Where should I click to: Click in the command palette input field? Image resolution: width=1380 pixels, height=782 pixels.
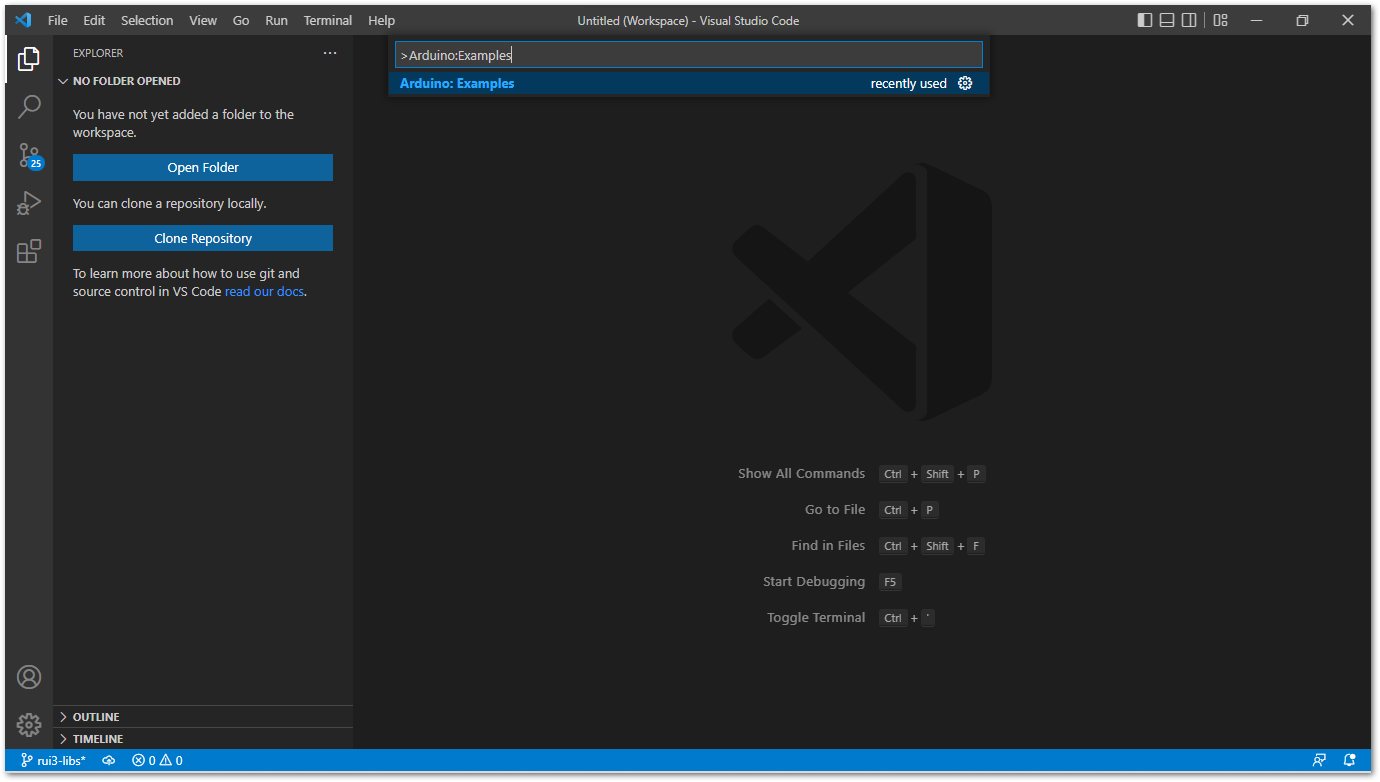(689, 55)
